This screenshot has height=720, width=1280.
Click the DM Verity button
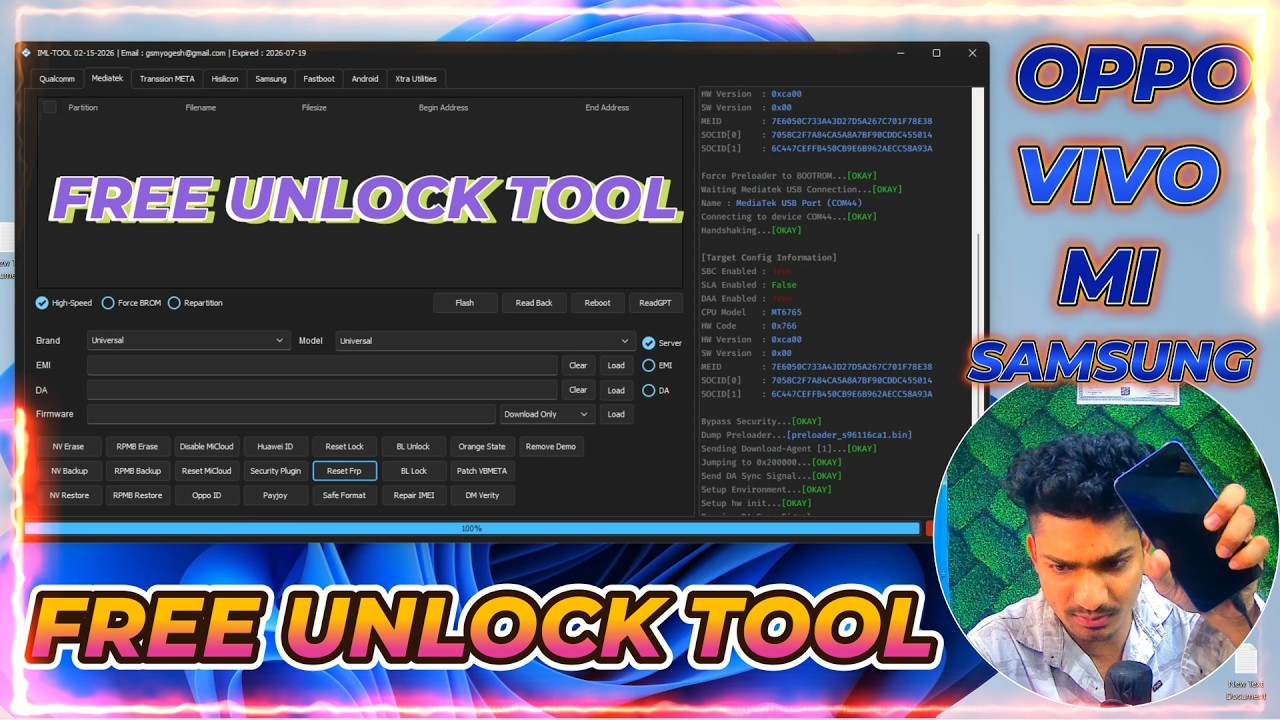(x=482, y=495)
